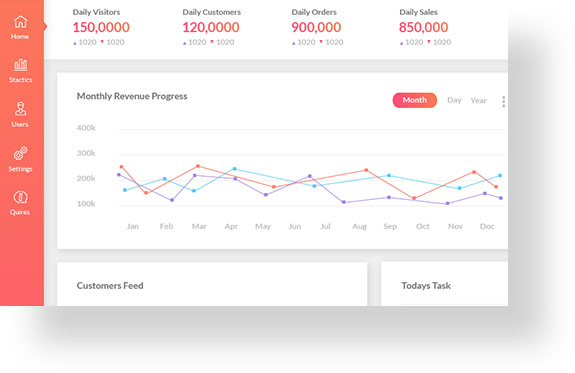Screen dimensions: 575x373
Task: Select the blue line's Apr data point
Action: [x=235, y=169]
